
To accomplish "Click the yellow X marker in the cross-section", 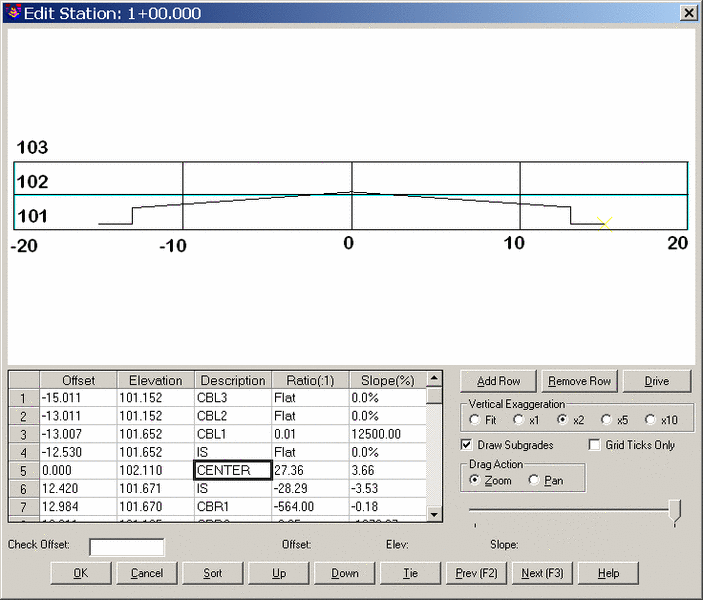I will [604, 224].
